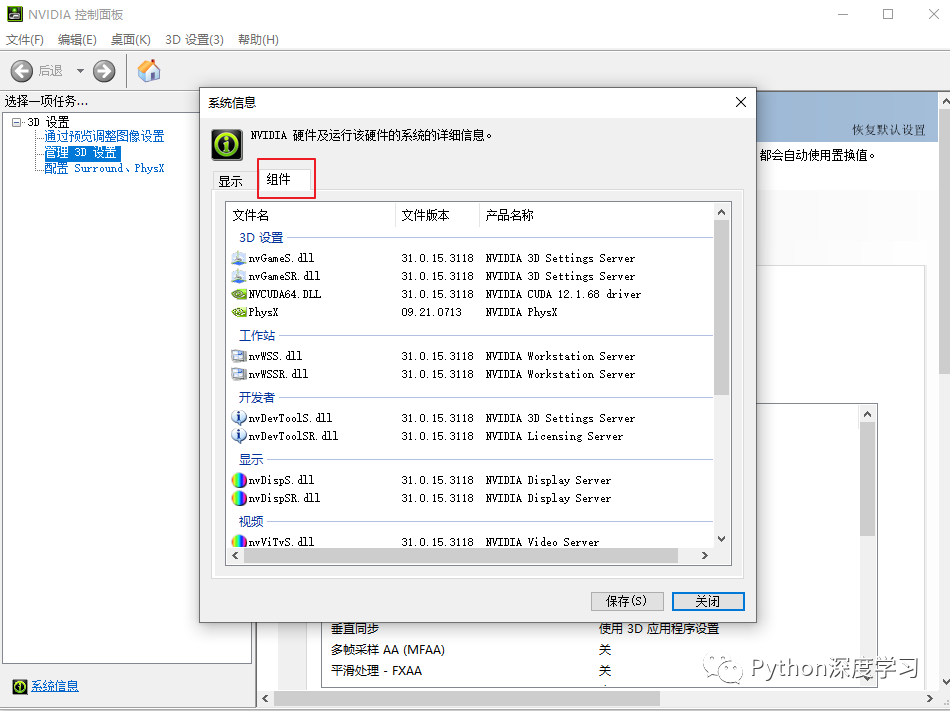The image size is (950, 711).
Task: Select 配置 Surround、PhysX tree item
Action: [x=104, y=168]
